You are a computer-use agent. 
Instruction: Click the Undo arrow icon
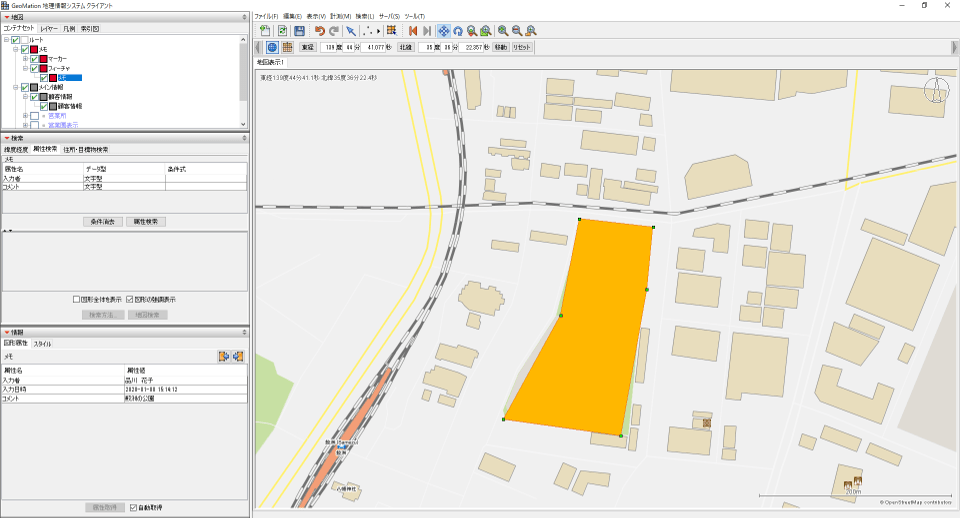pyautogui.click(x=319, y=31)
